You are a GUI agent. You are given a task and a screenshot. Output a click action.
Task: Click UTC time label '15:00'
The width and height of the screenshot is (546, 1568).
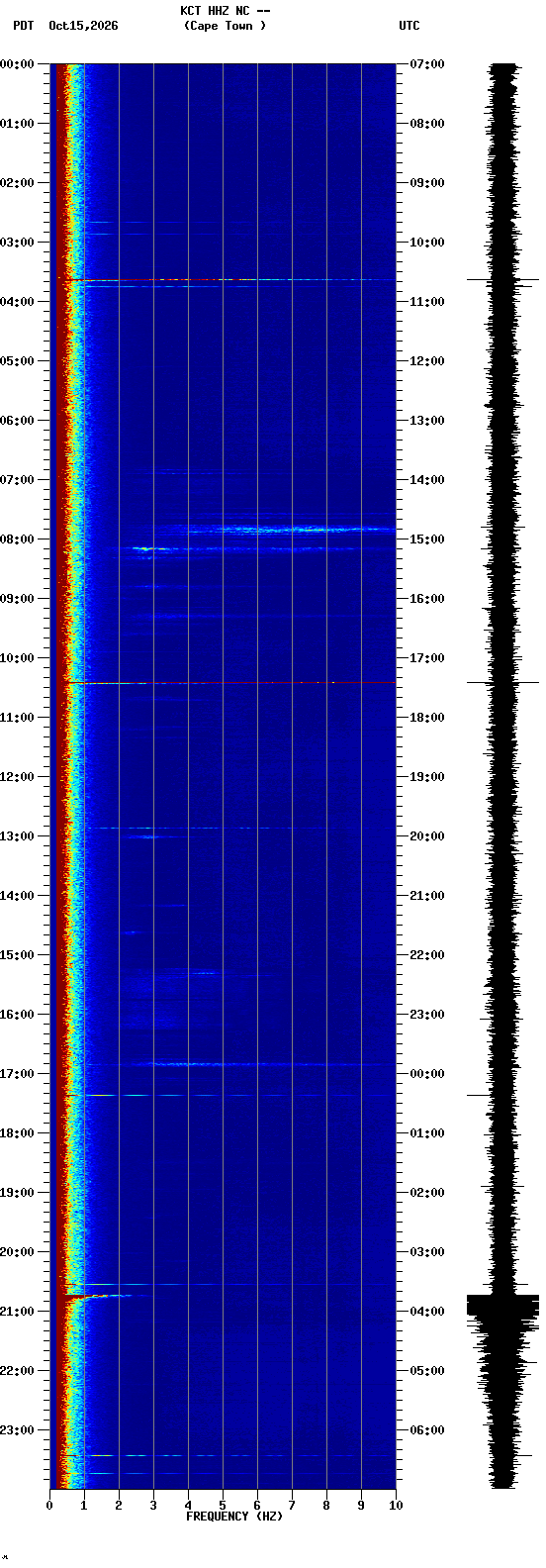427,539
